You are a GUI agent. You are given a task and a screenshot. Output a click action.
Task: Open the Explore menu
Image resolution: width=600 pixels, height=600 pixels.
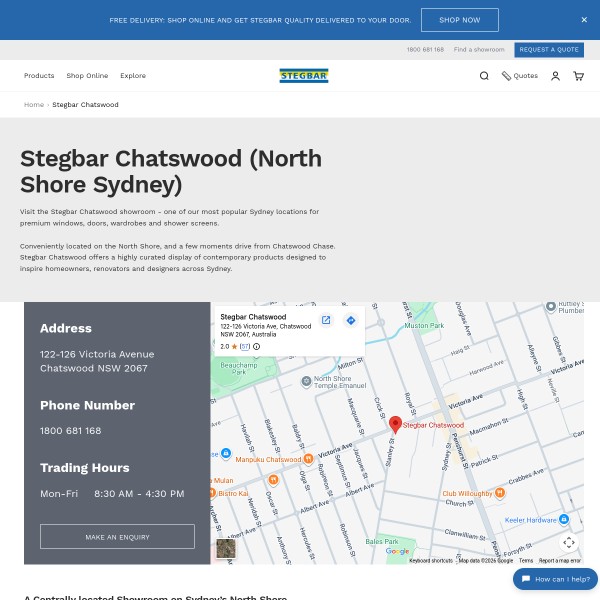click(133, 76)
